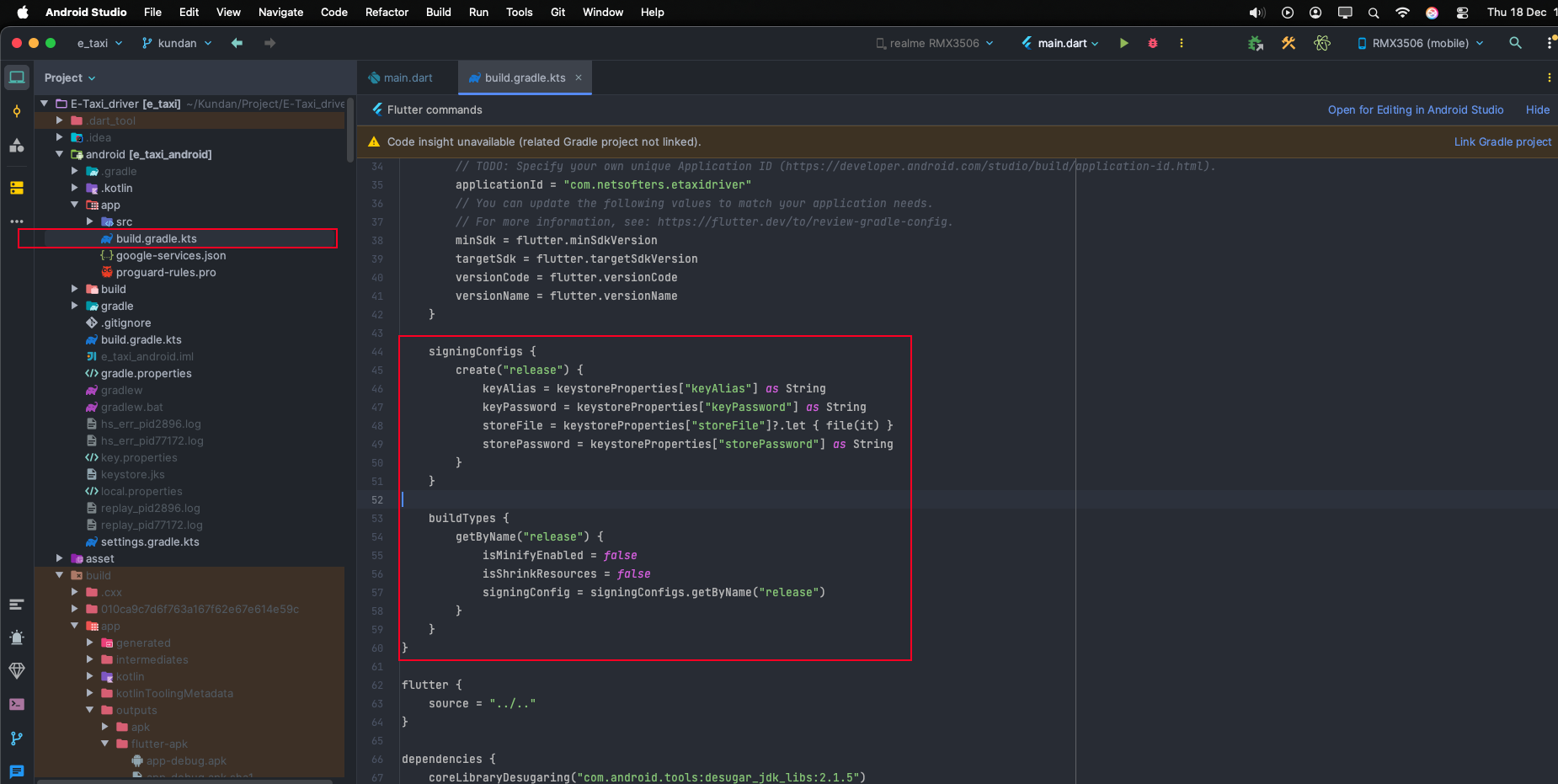Select google-services.json in the tree
Image resolution: width=1558 pixels, height=784 pixels.
point(171,255)
